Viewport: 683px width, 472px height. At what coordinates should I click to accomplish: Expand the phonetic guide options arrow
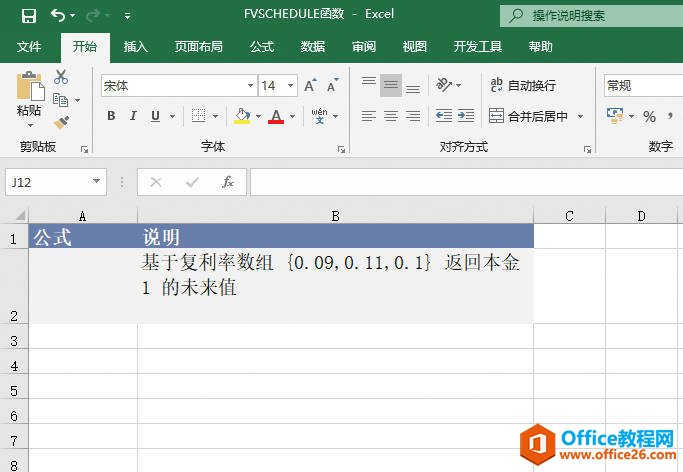coord(335,116)
